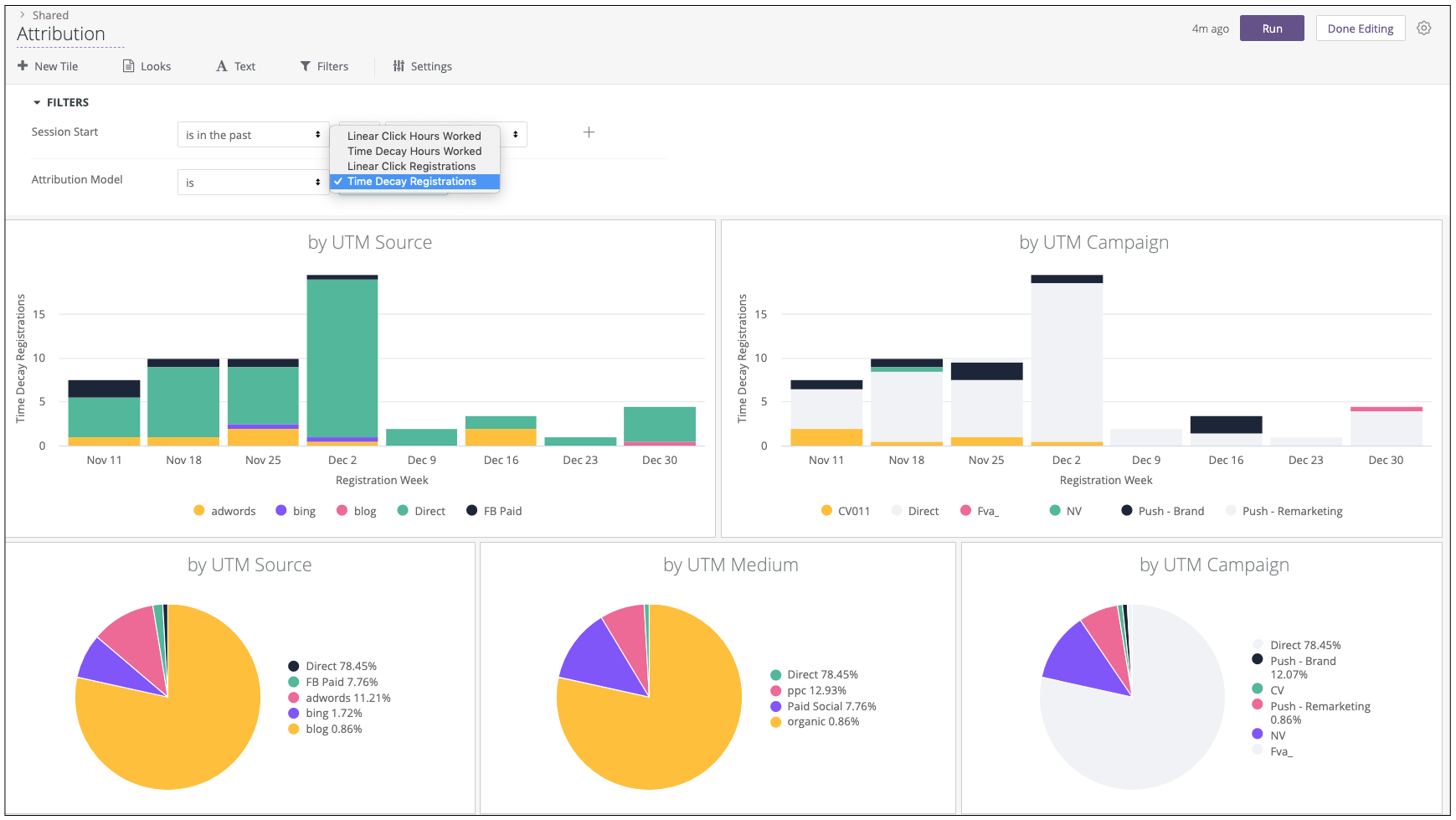Click bing 1.72% pie legend entry
This screenshot has width=1456, height=820.
pyautogui.click(x=325, y=713)
